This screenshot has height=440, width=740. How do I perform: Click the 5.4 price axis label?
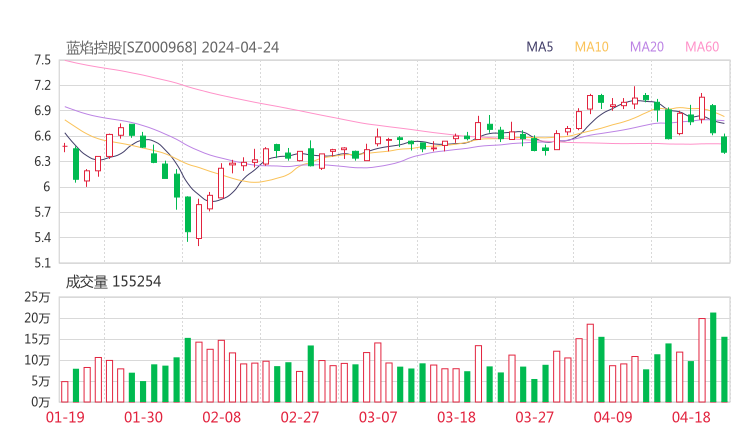(42, 237)
